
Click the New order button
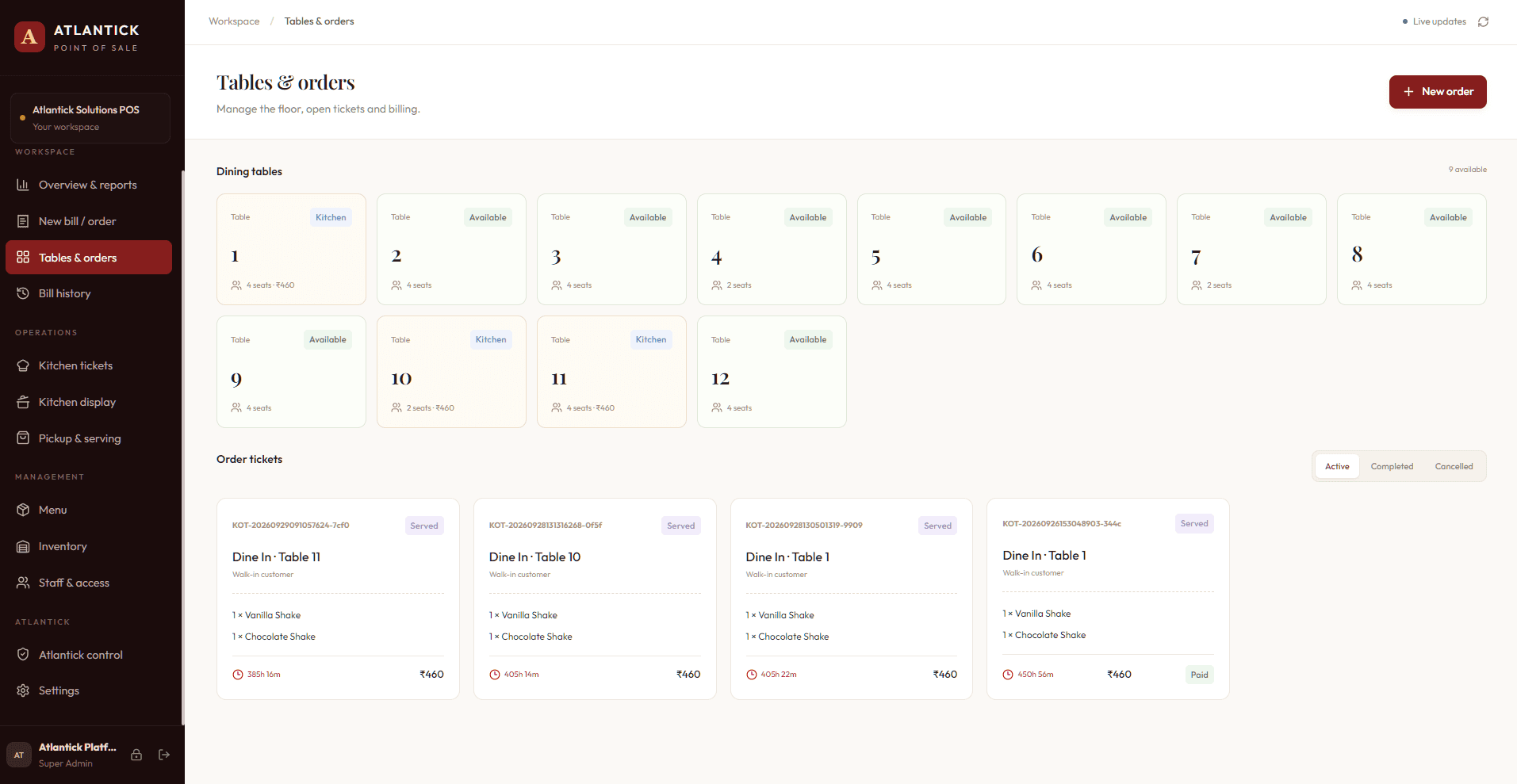click(x=1438, y=92)
